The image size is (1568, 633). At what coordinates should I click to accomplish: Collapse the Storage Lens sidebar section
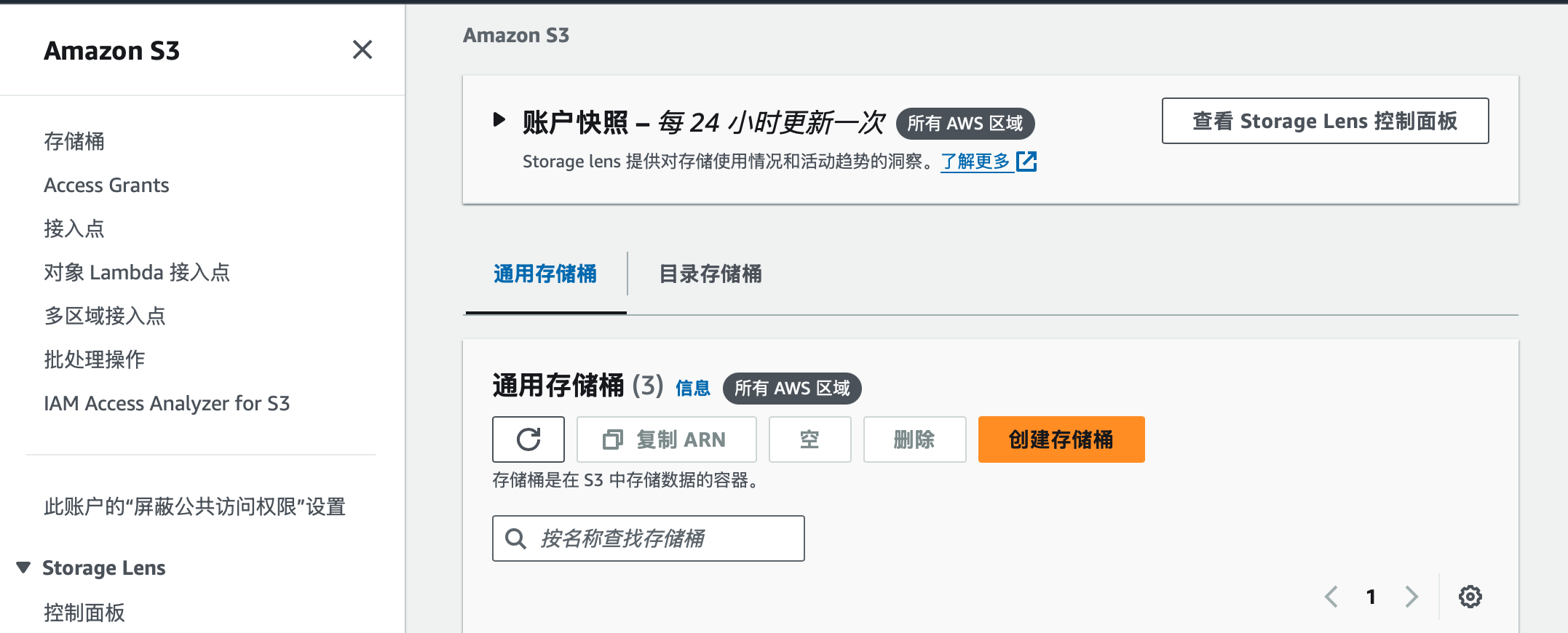(x=23, y=568)
